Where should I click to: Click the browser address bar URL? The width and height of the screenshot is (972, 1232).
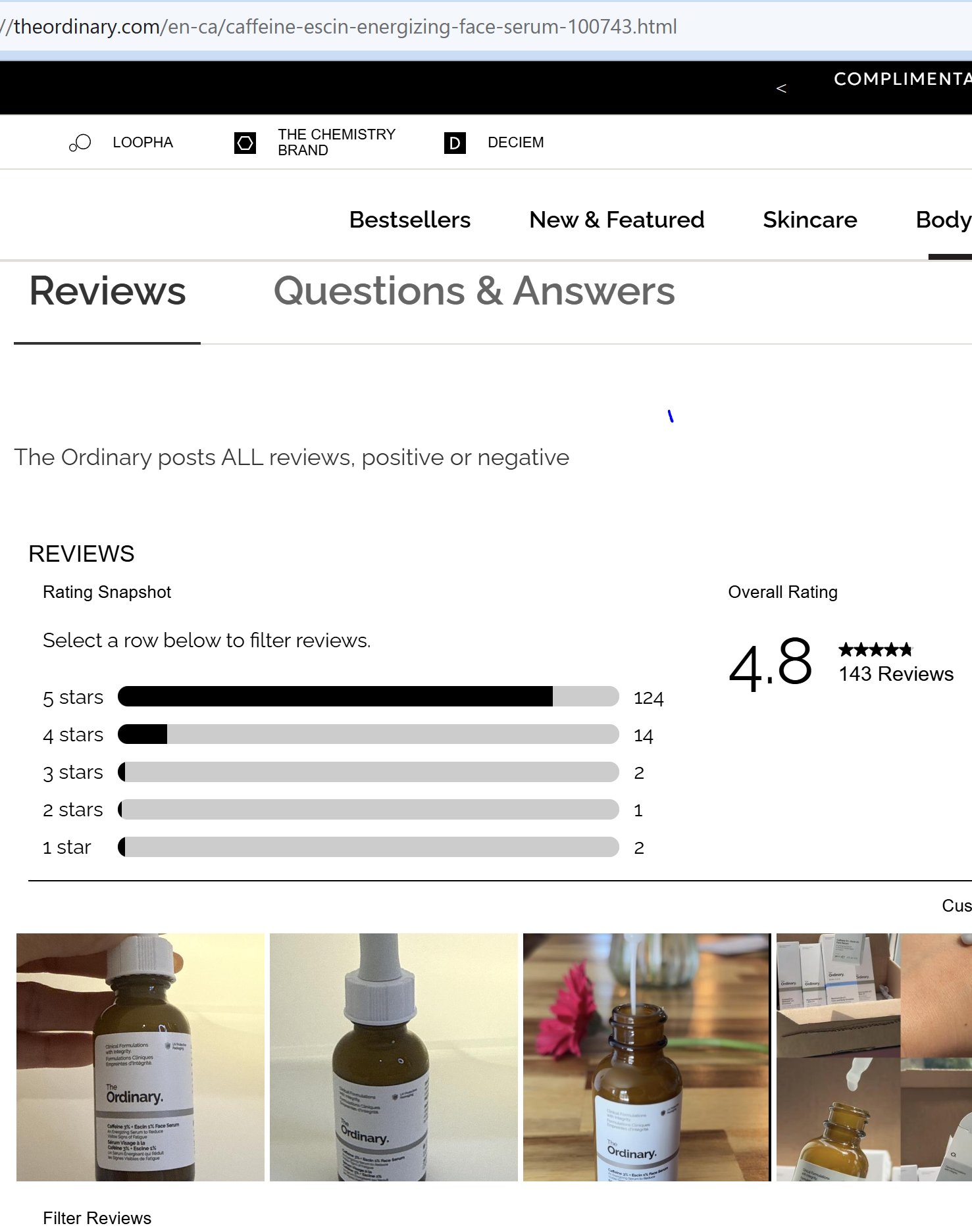tap(339, 26)
